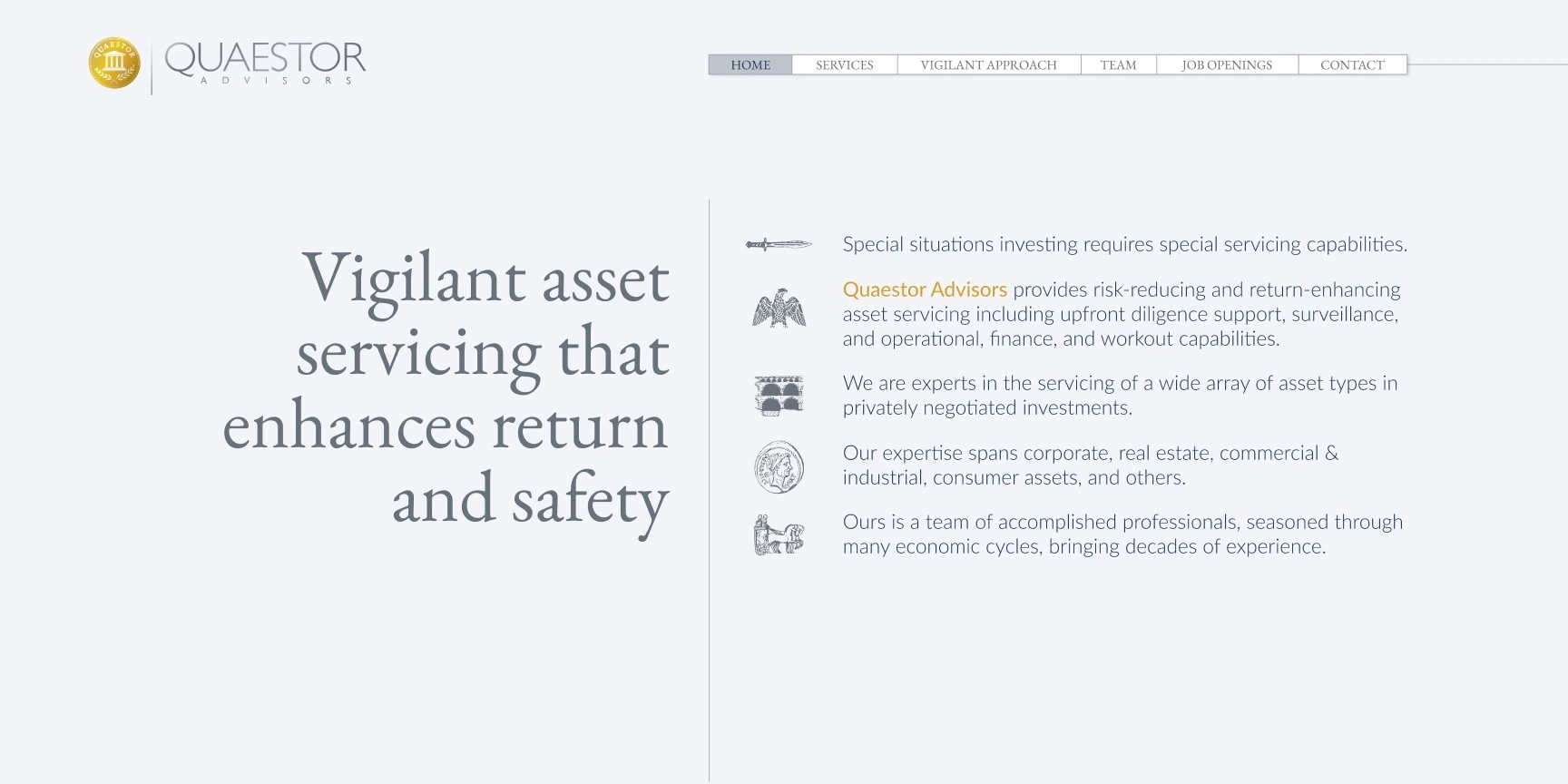Click the 'Vigilant asset servicing' headline
The width and height of the screenshot is (1568, 784).
(446, 388)
